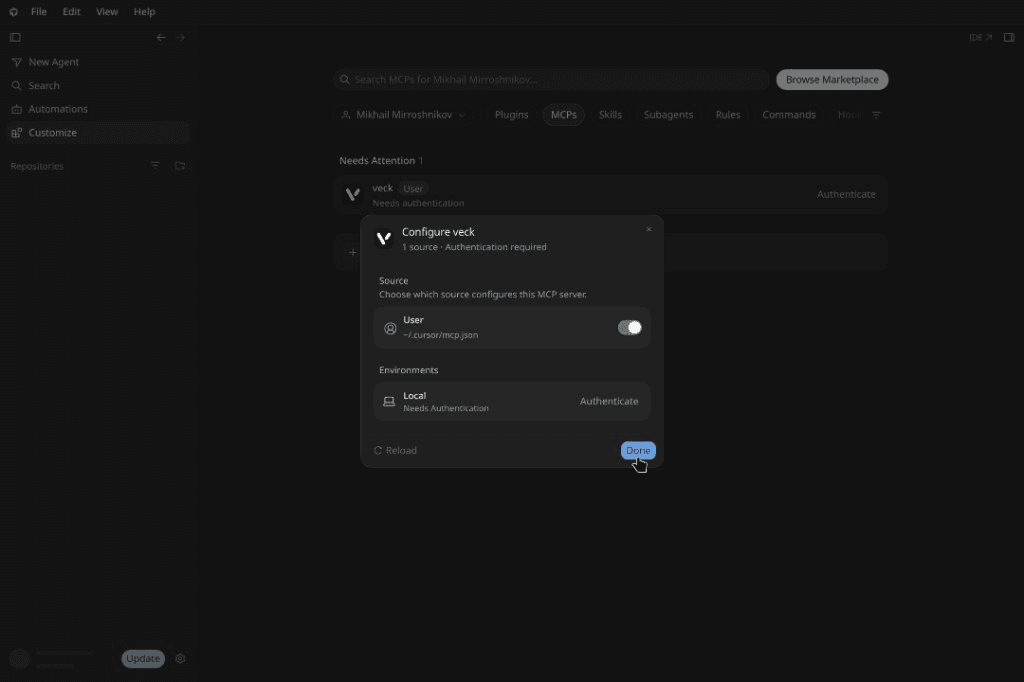Switch to the Subagents tab
This screenshot has height=682, width=1024.
tap(668, 115)
